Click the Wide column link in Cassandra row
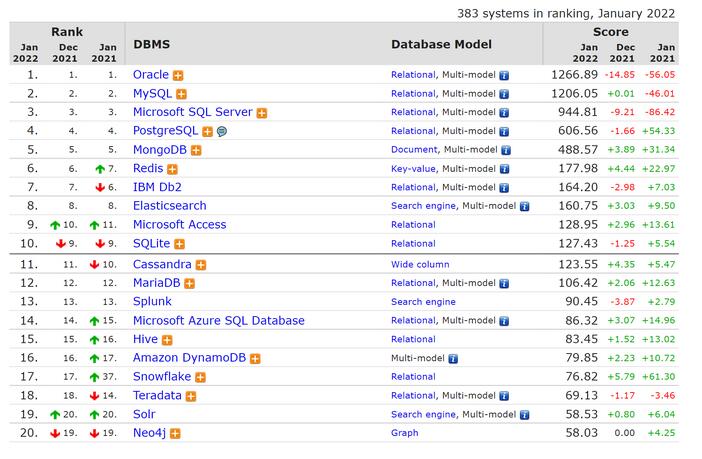The height and width of the screenshot is (459, 702). pos(420,264)
